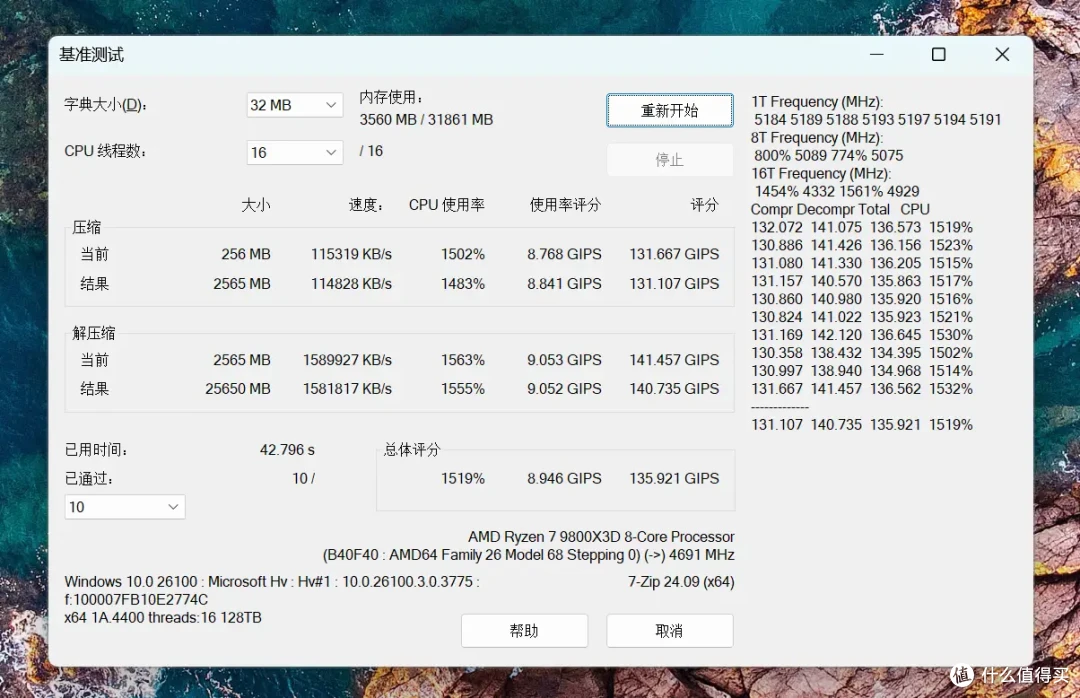This screenshot has width=1080, height=698.
Task: Click the greyed-out 停止 stop button
Action: (669, 160)
